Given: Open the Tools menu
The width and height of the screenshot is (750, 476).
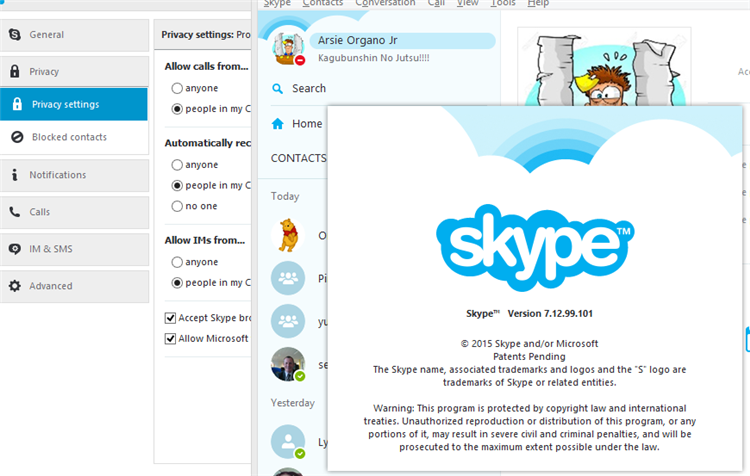Looking at the screenshot, I should point(503,3).
